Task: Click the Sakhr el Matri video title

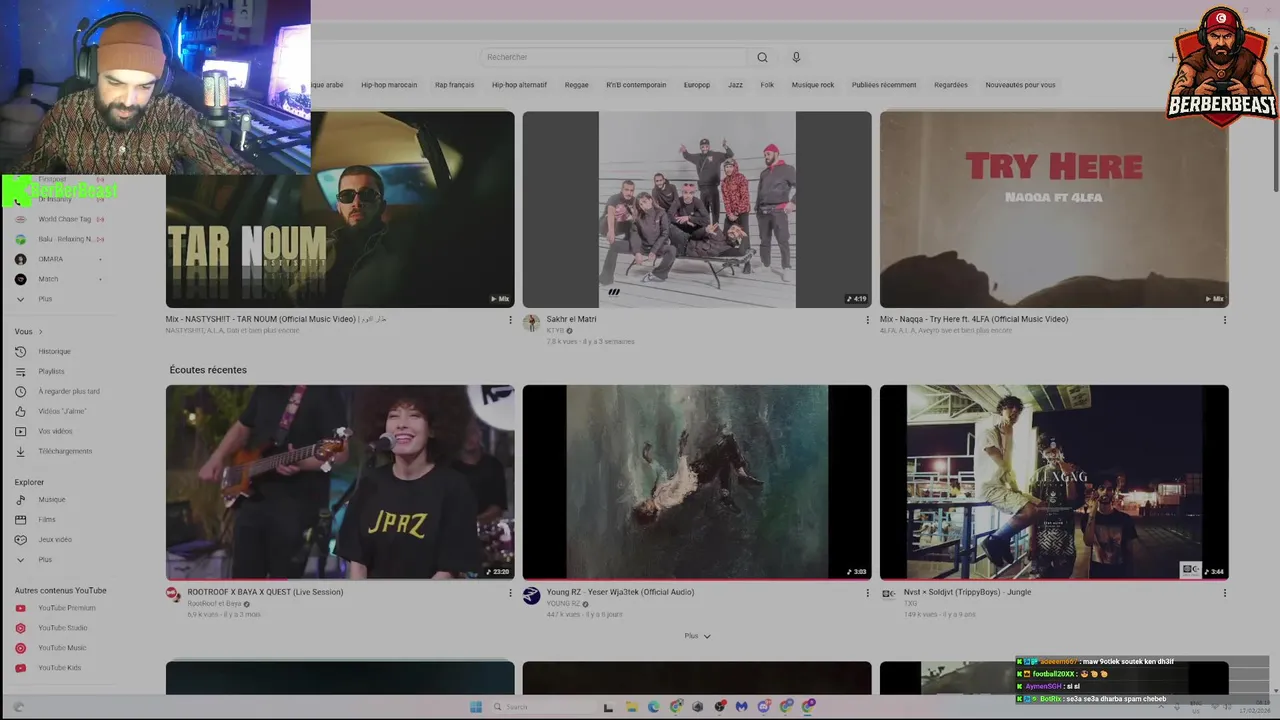Action: point(571,319)
